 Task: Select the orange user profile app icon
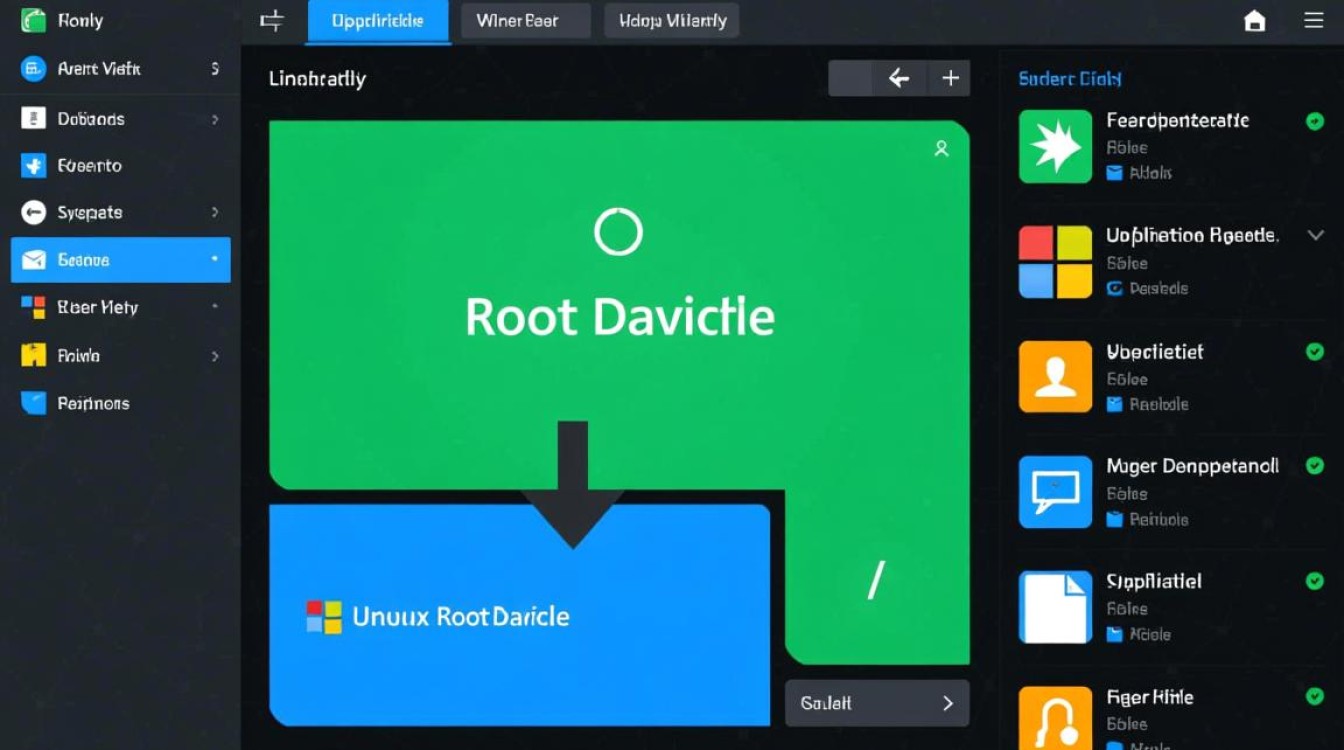tap(1055, 377)
